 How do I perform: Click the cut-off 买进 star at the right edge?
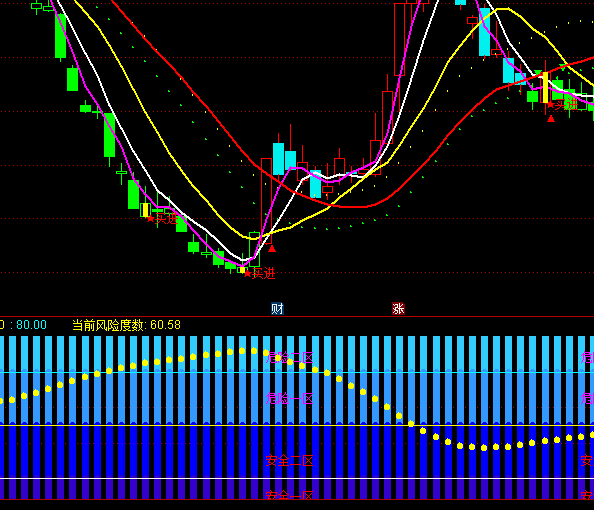550,105
